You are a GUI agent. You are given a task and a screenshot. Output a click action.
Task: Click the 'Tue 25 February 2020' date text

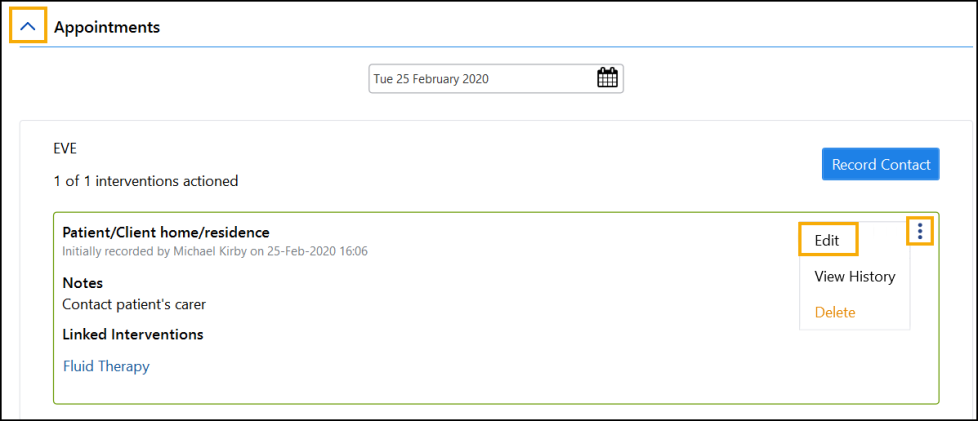[x=431, y=78]
